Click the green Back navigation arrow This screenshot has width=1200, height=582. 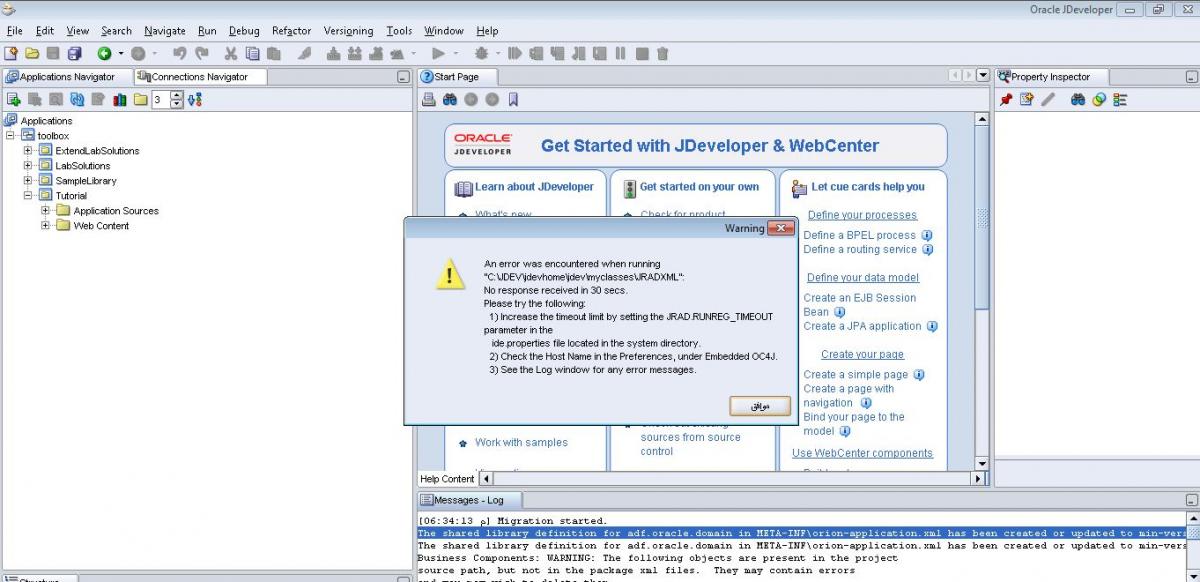104,53
